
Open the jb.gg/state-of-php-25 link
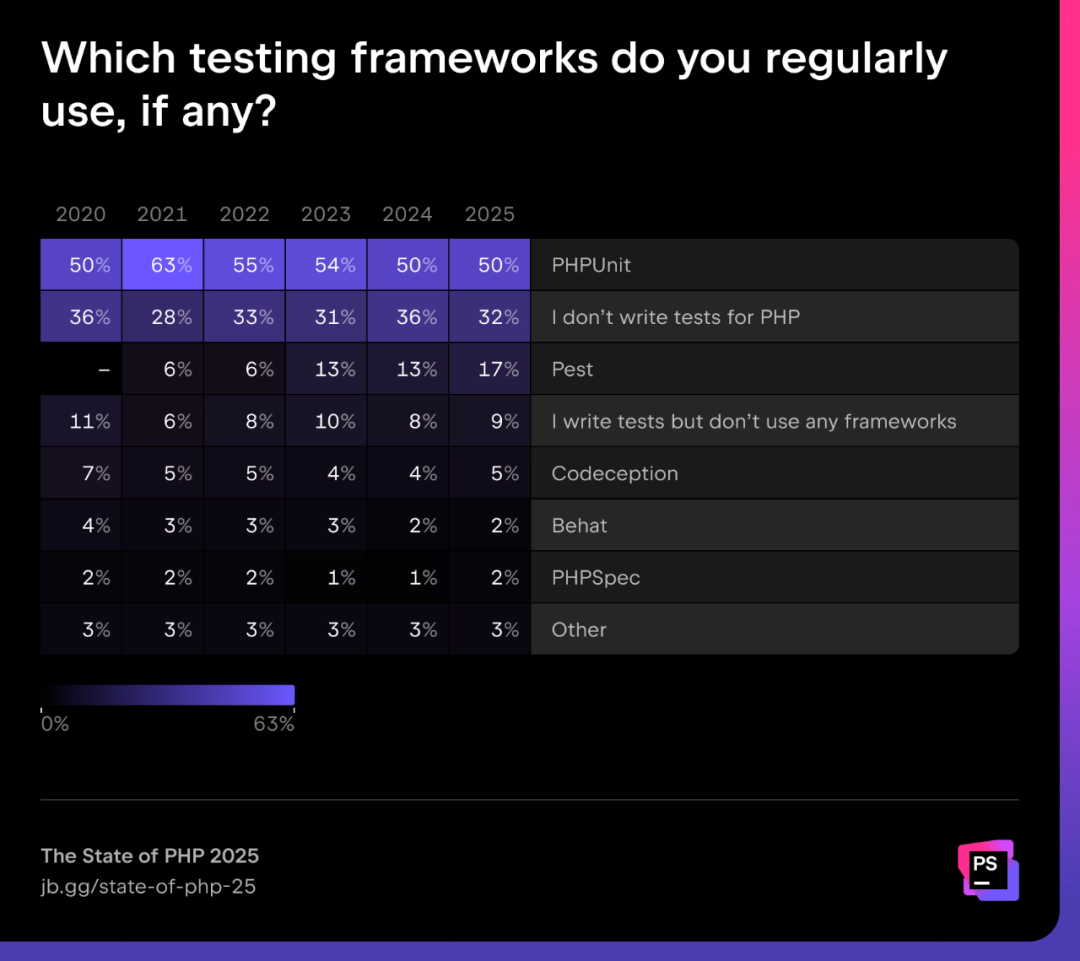[148, 886]
